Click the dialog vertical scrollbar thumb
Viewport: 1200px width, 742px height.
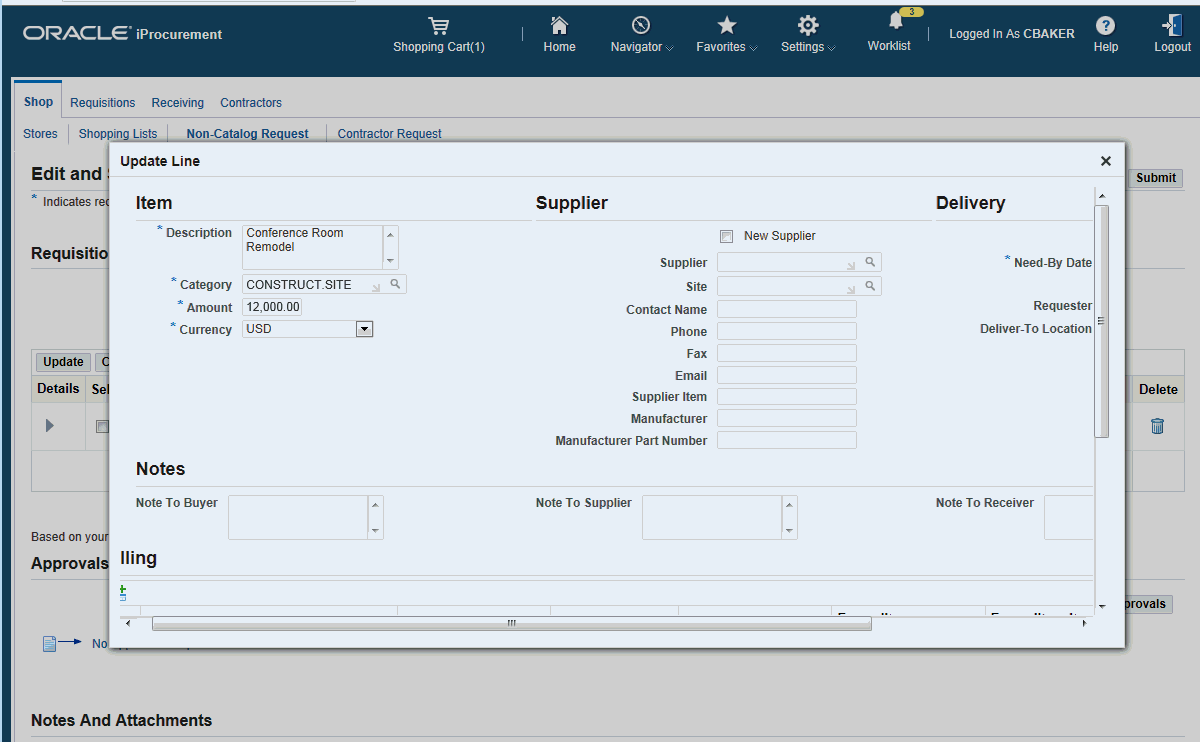tap(1102, 321)
